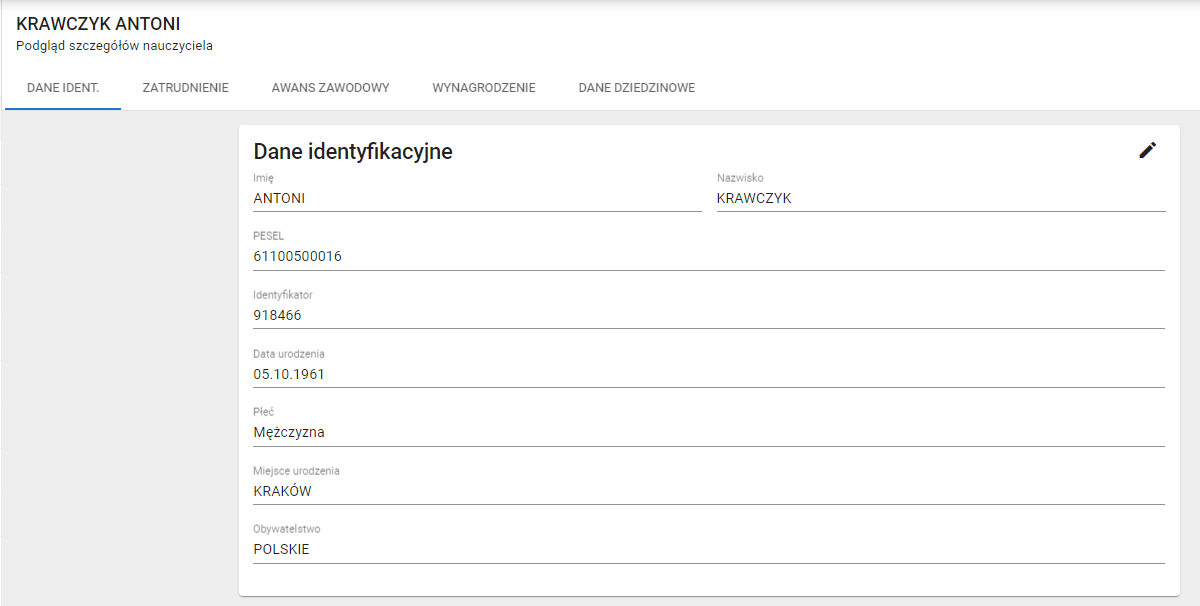This screenshot has width=1200, height=606.
Task: Select the birthplace value KRAKÓW
Action: click(x=282, y=491)
